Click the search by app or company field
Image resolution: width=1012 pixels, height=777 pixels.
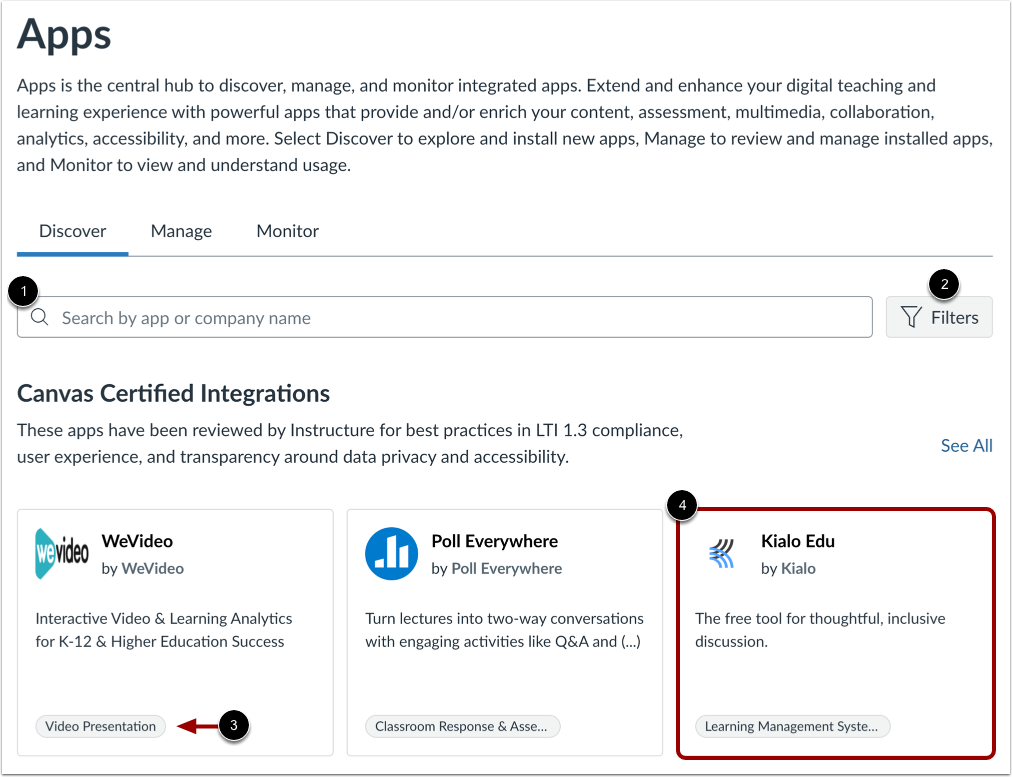[x=445, y=317]
